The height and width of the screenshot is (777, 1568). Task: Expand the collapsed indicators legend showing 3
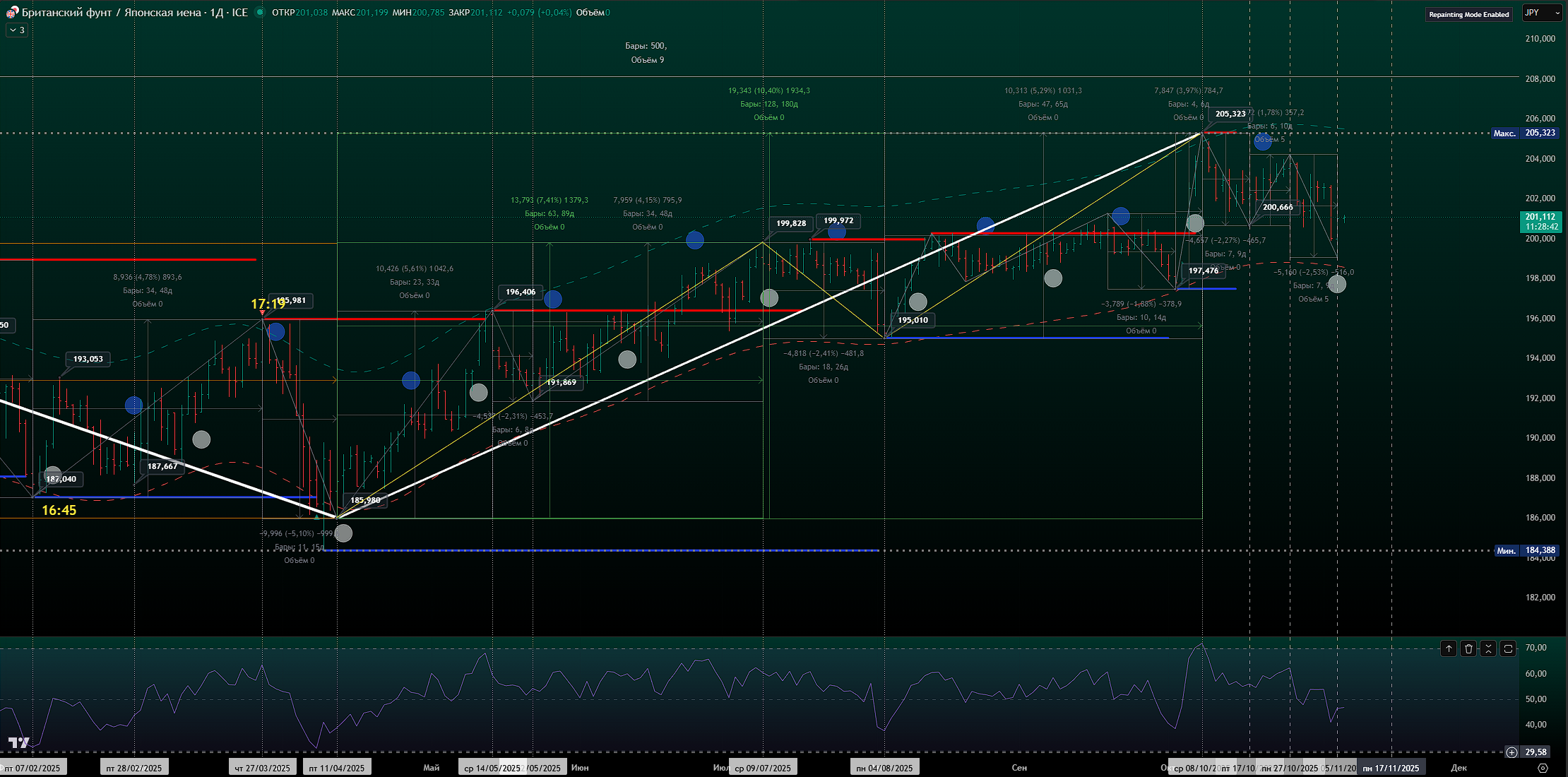point(17,30)
